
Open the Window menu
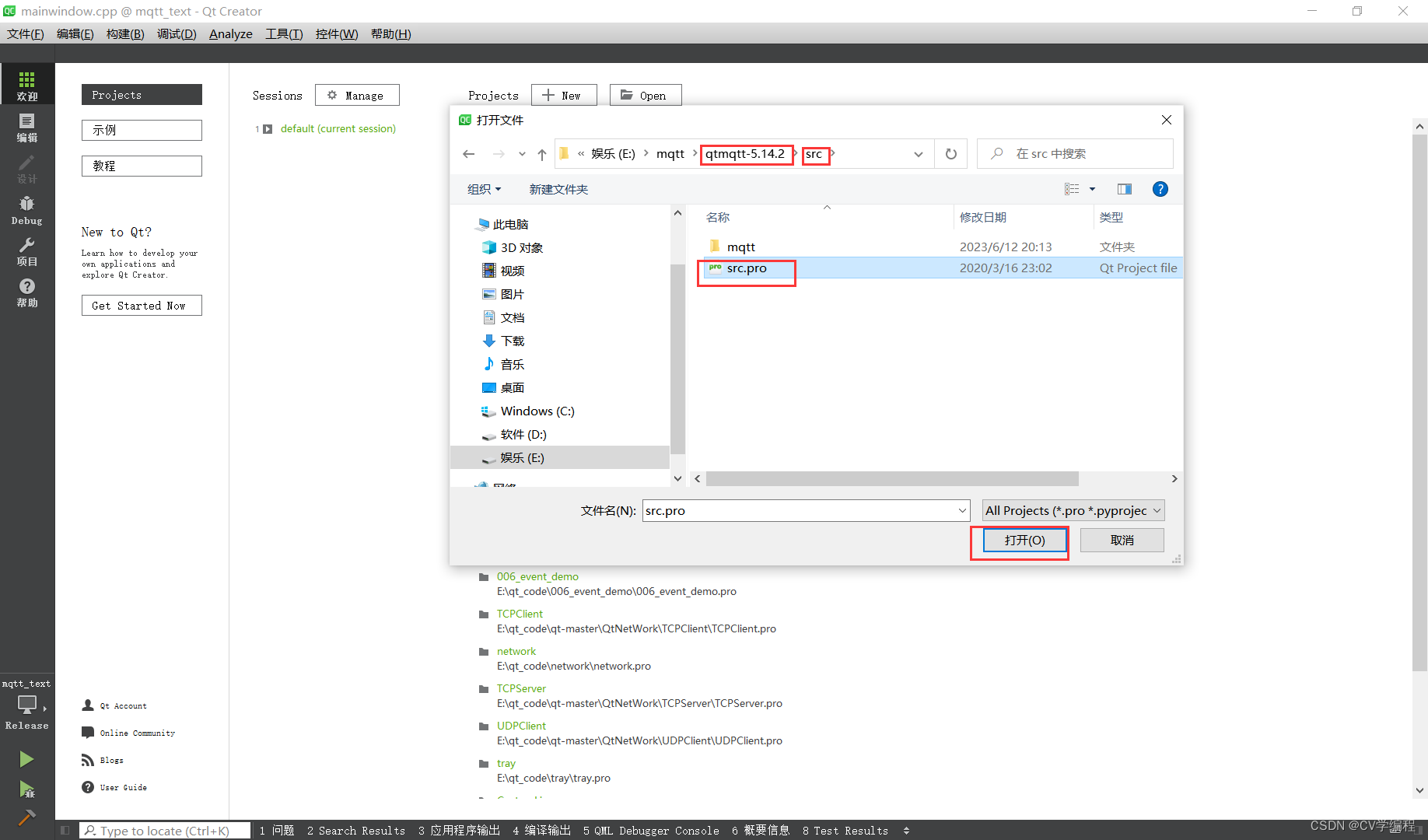tap(337, 33)
